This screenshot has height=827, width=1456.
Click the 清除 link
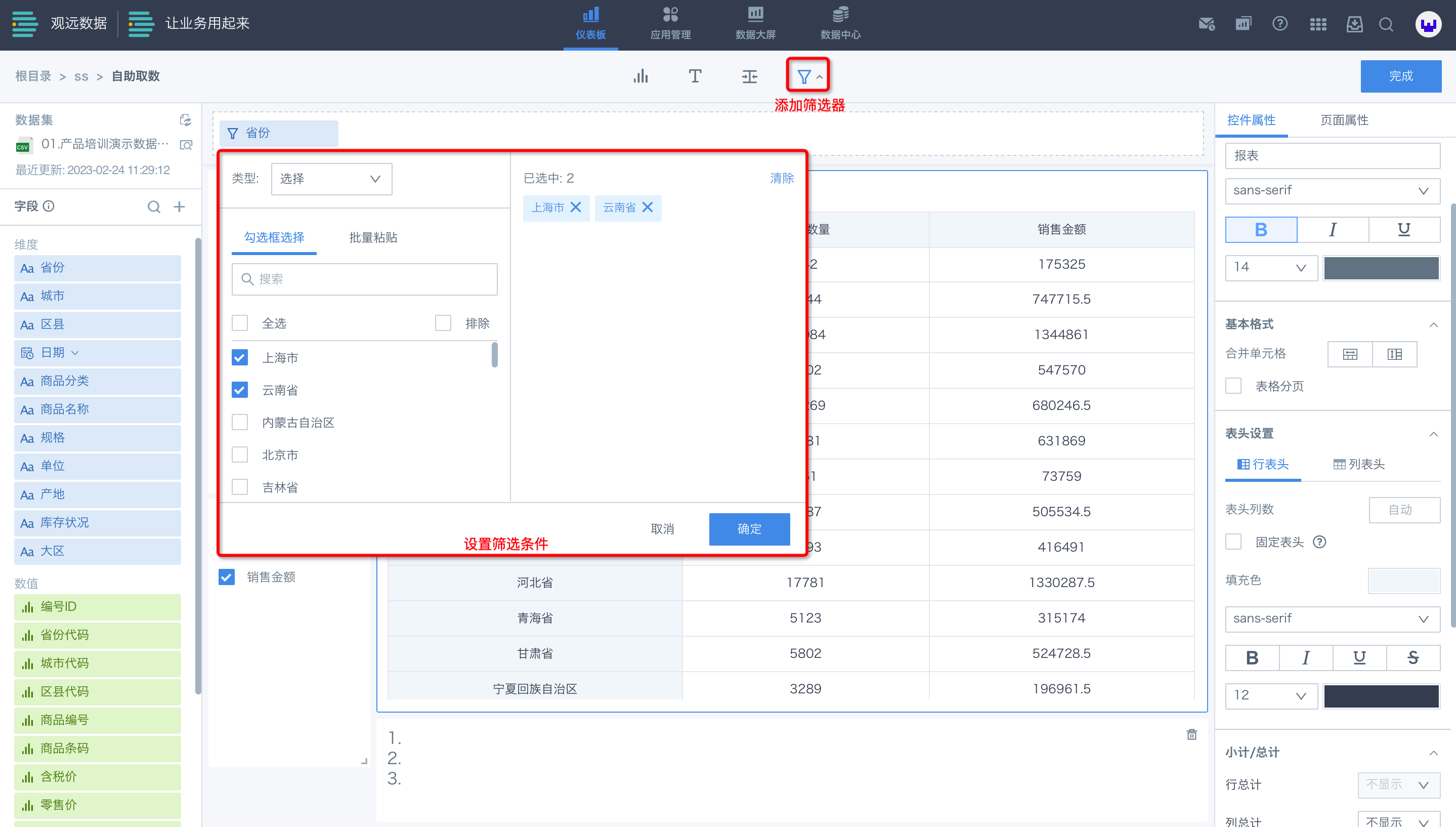click(x=782, y=178)
